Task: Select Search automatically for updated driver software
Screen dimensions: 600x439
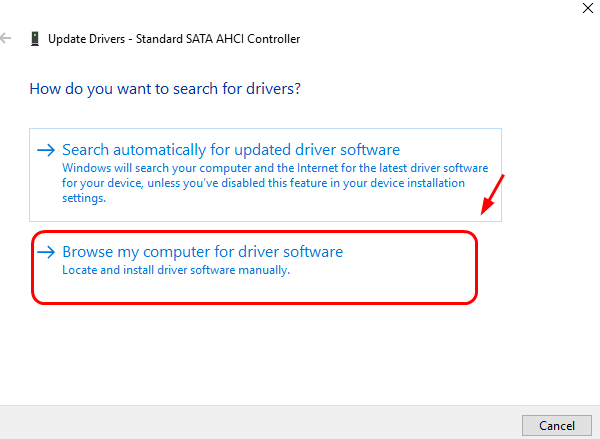Action: tap(230, 150)
